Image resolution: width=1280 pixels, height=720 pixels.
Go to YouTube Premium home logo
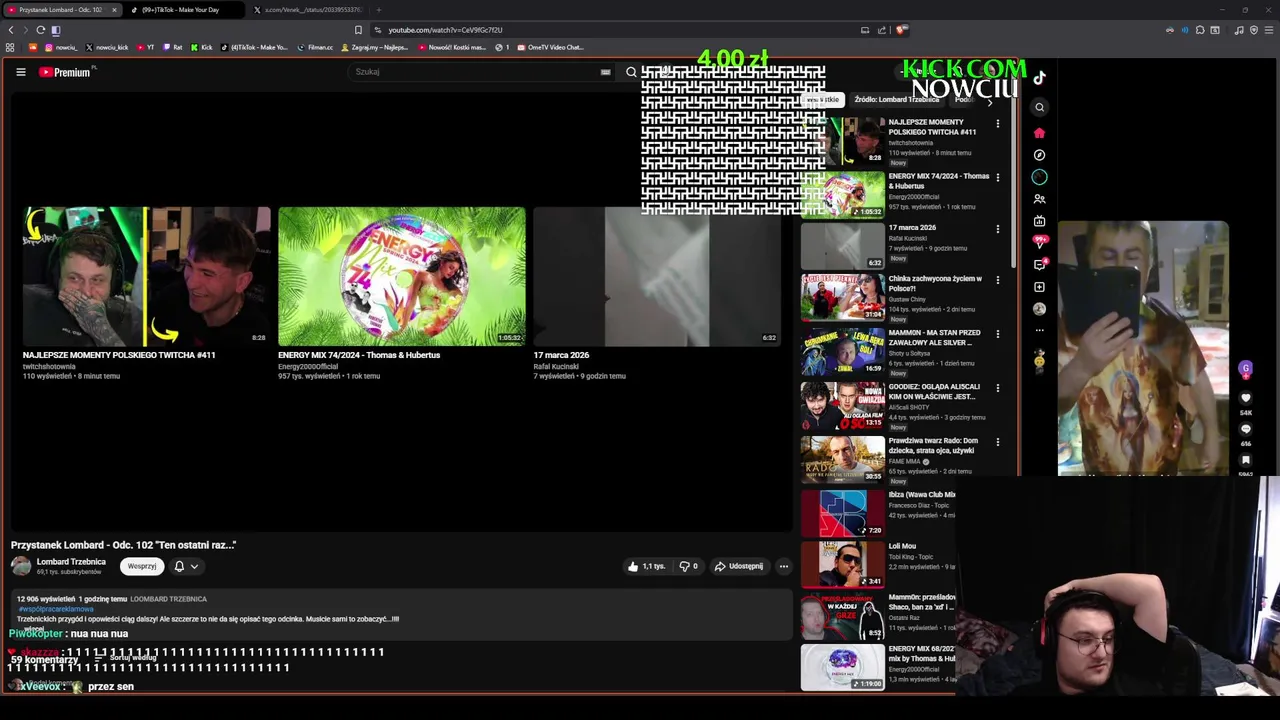(65, 72)
